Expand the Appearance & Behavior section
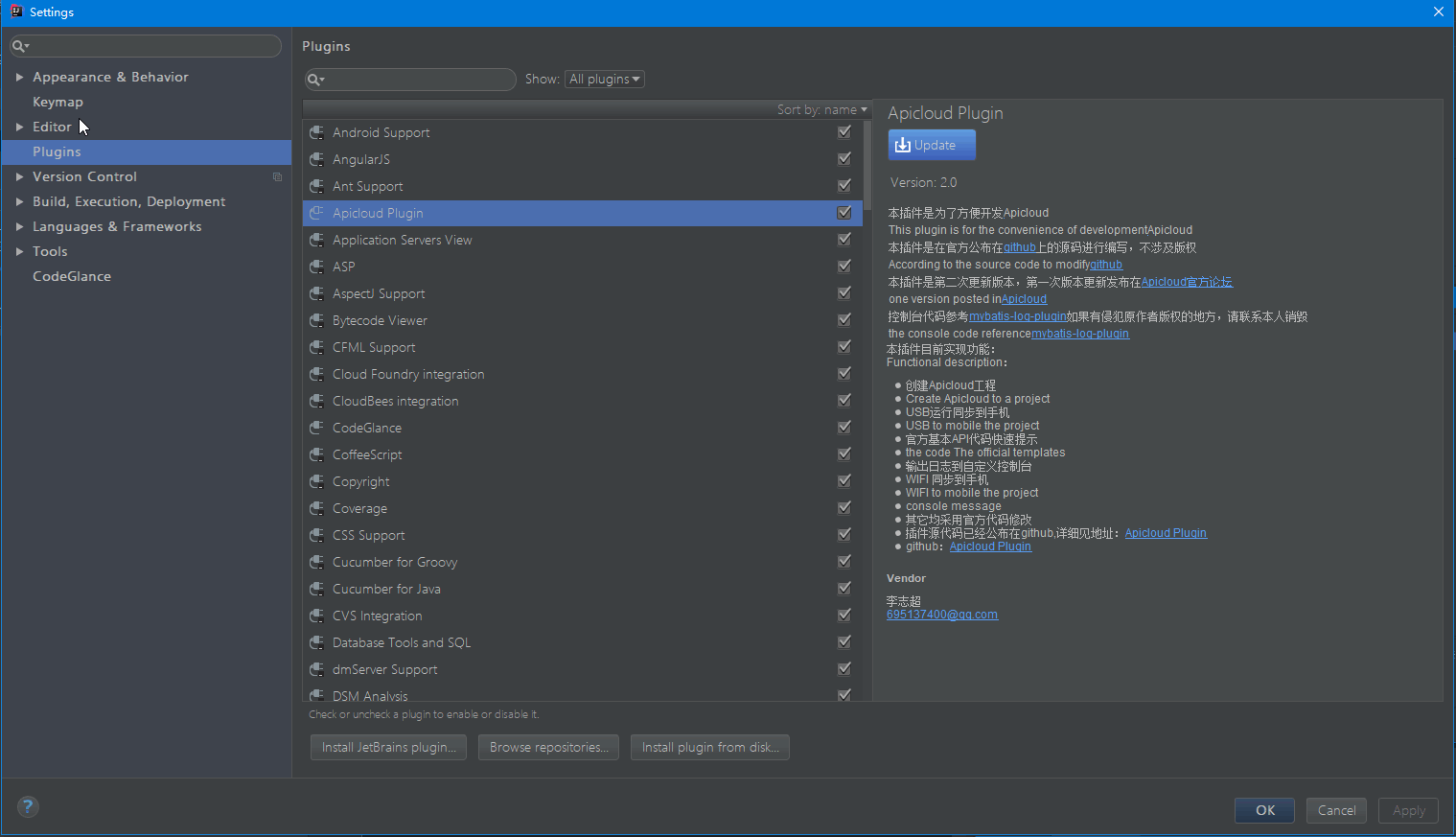The height and width of the screenshot is (837, 1456). [19, 77]
